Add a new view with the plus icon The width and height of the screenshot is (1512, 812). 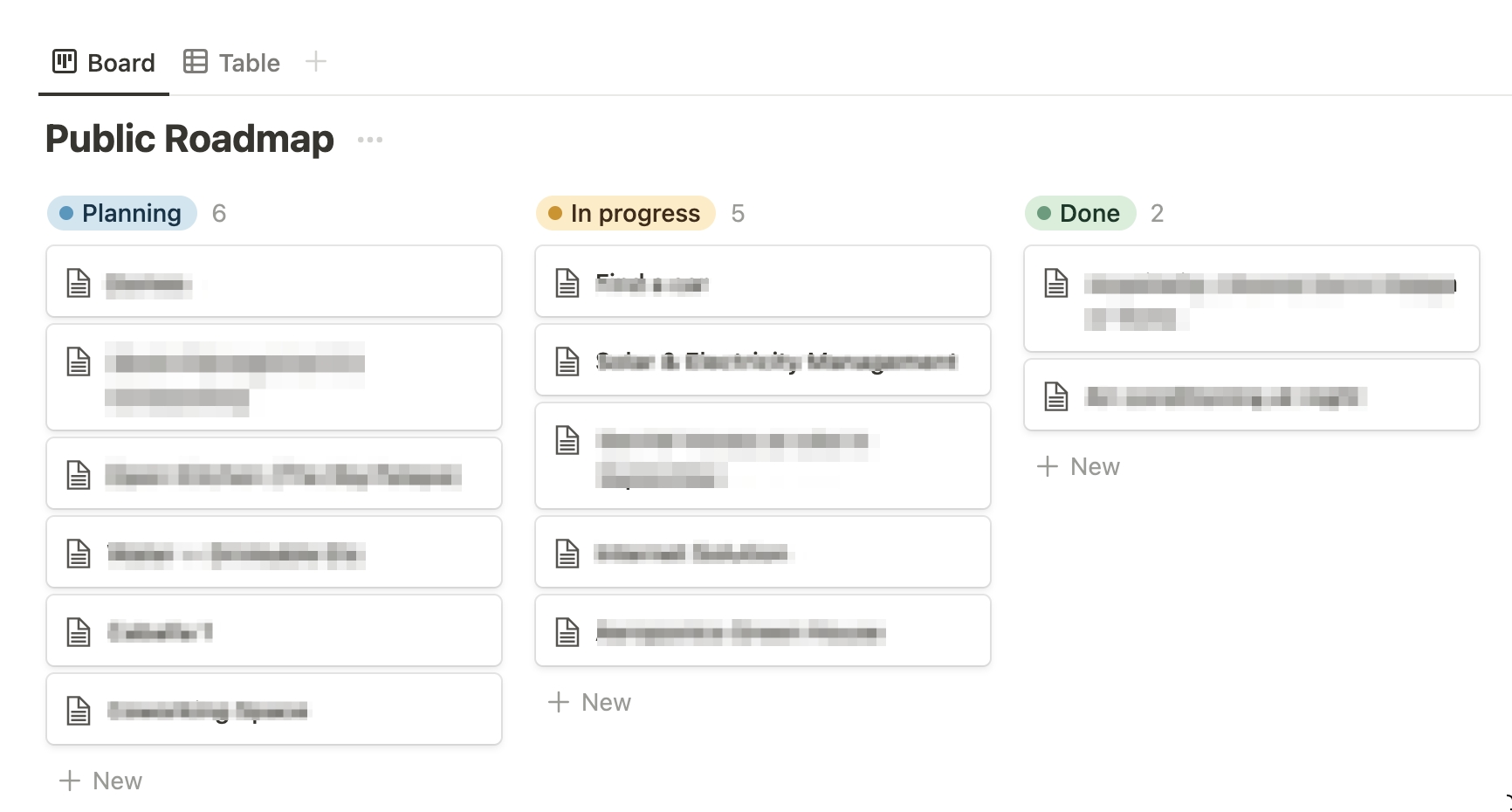click(316, 62)
